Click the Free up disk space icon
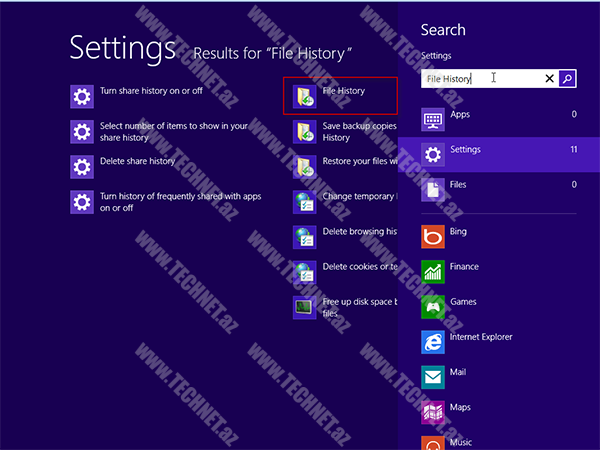The width and height of the screenshot is (600, 450). 304,307
